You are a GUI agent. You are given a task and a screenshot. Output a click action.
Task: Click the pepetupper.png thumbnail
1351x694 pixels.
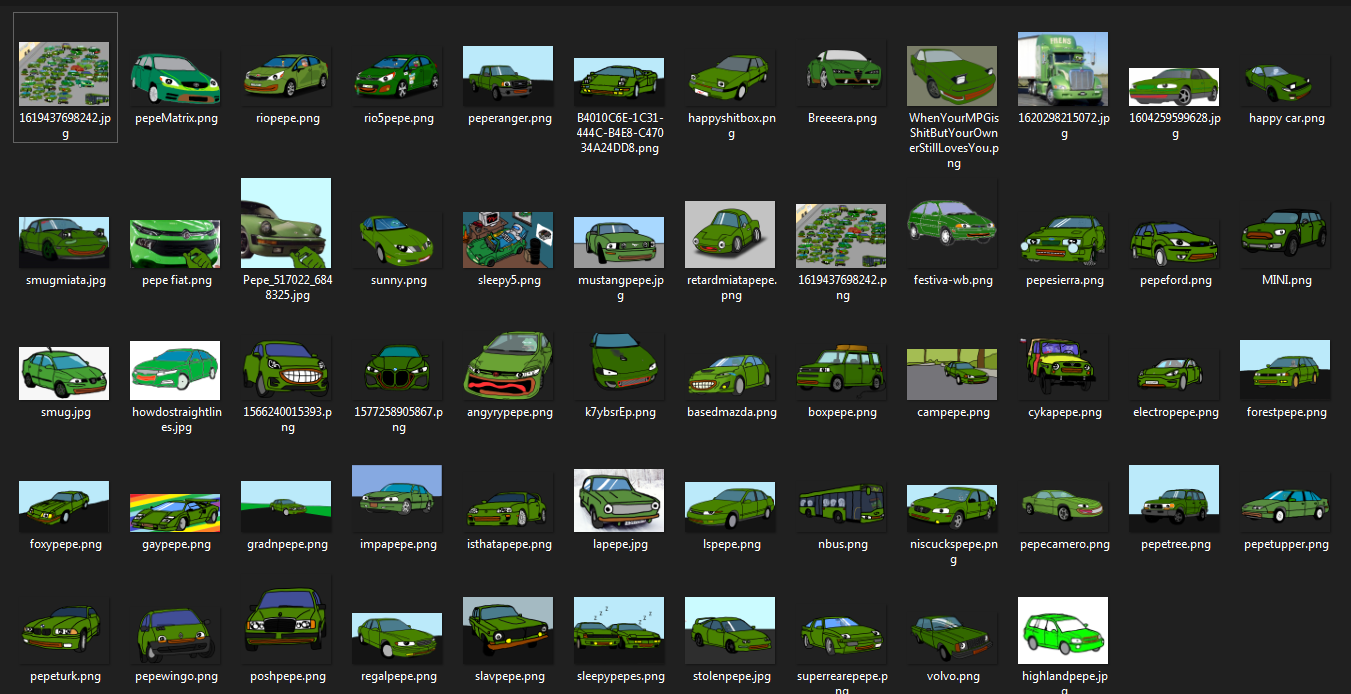[1285, 508]
